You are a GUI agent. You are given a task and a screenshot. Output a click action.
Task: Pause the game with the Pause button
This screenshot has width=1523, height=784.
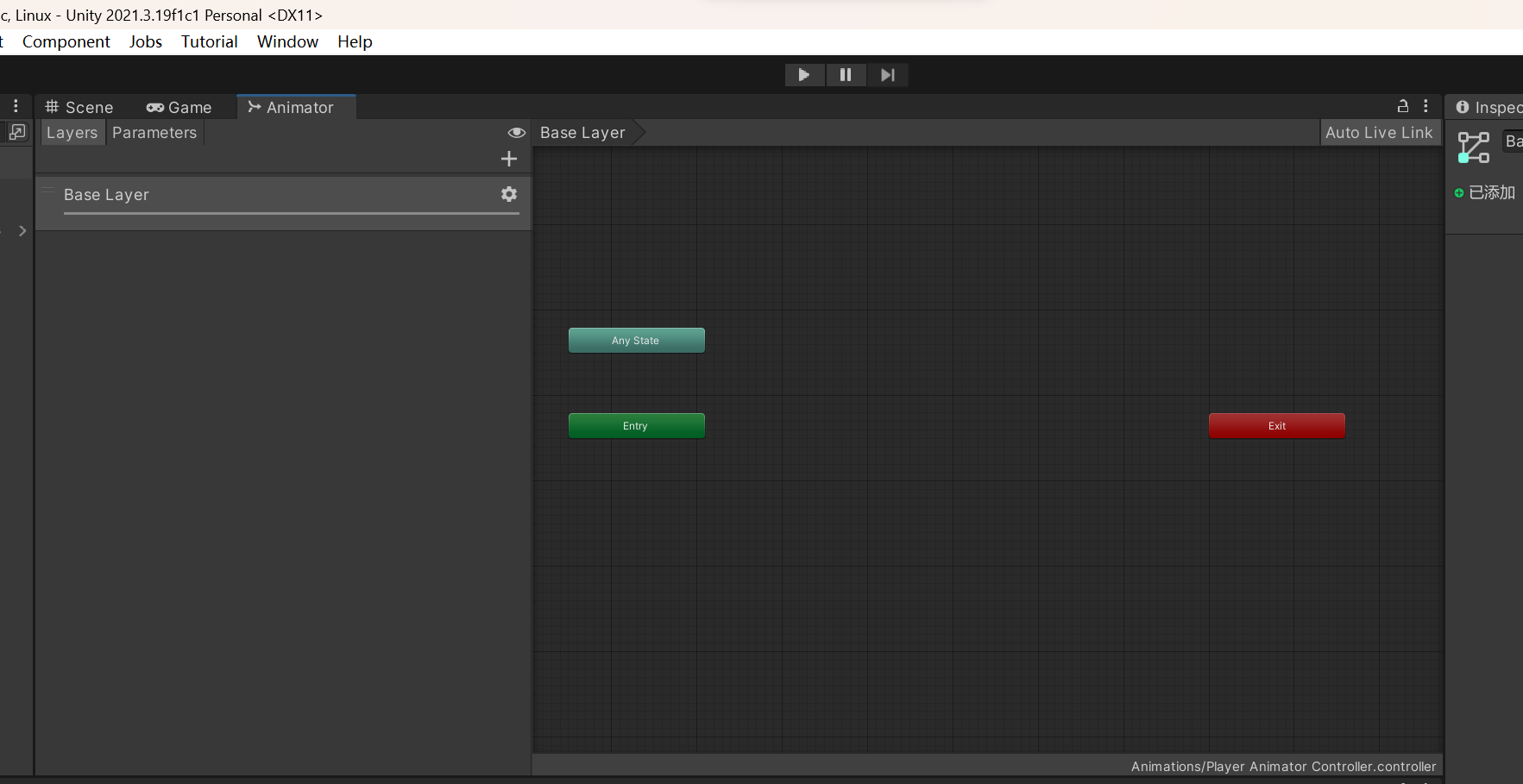click(846, 75)
